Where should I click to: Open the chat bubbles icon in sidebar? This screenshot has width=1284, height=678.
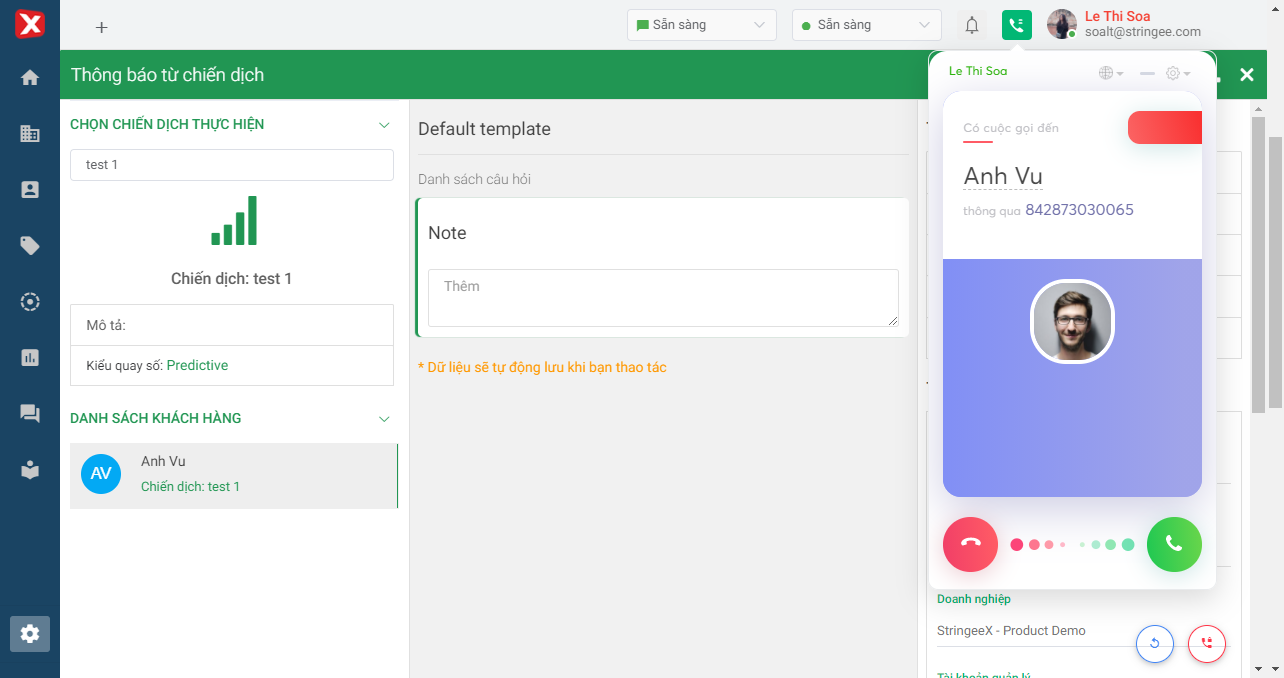tap(30, 413)
